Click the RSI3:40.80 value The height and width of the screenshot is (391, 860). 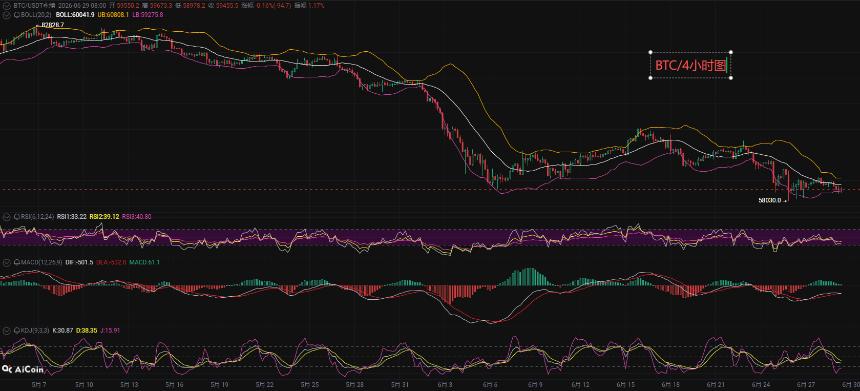(137, 217)
